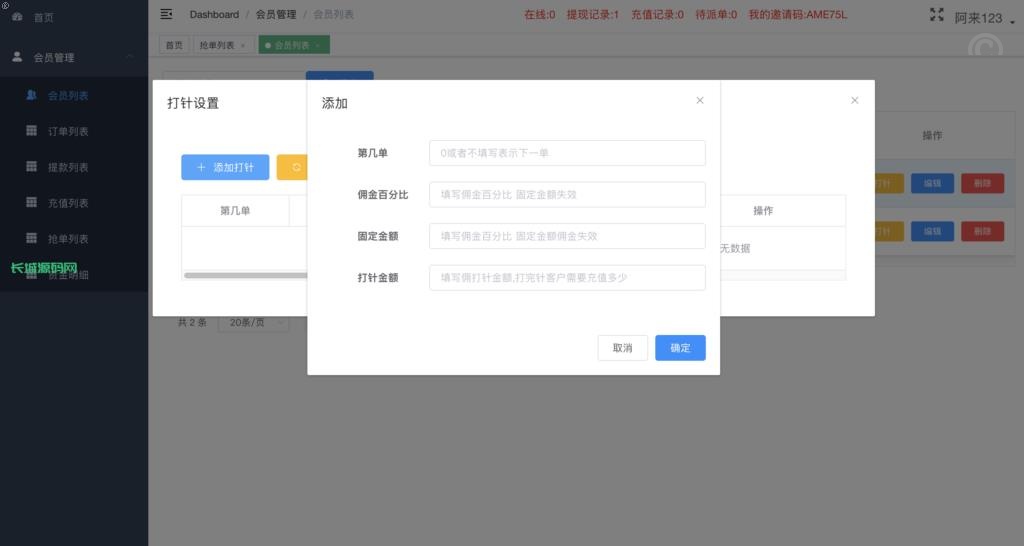Image resolution: width=1024 pixels, height=546 pixels.
Task: Open 抢单列表 in the sidebar
Action: click(x=68, y=239)
